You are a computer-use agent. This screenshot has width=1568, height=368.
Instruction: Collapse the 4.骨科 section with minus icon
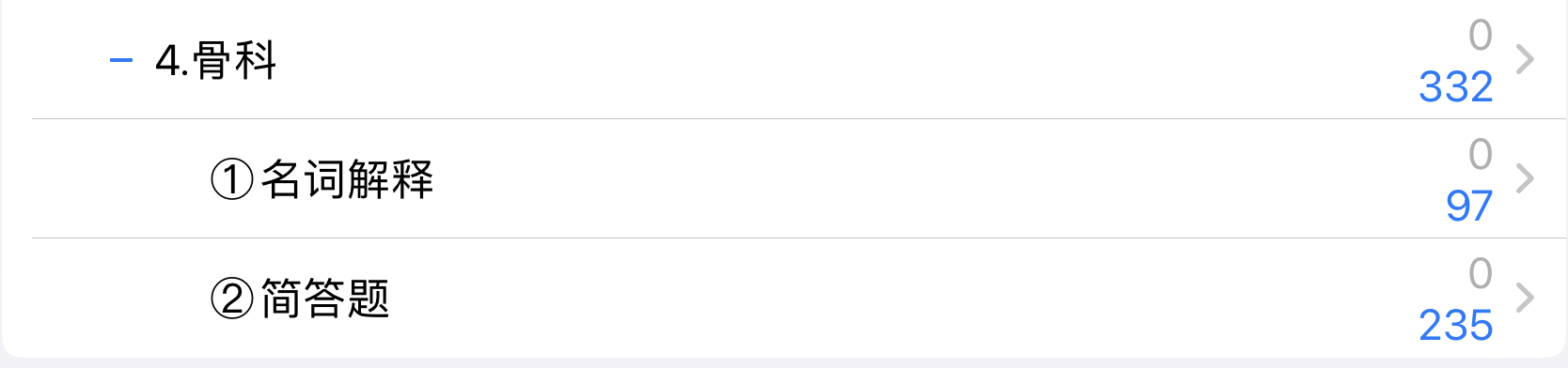click(121, 61)
